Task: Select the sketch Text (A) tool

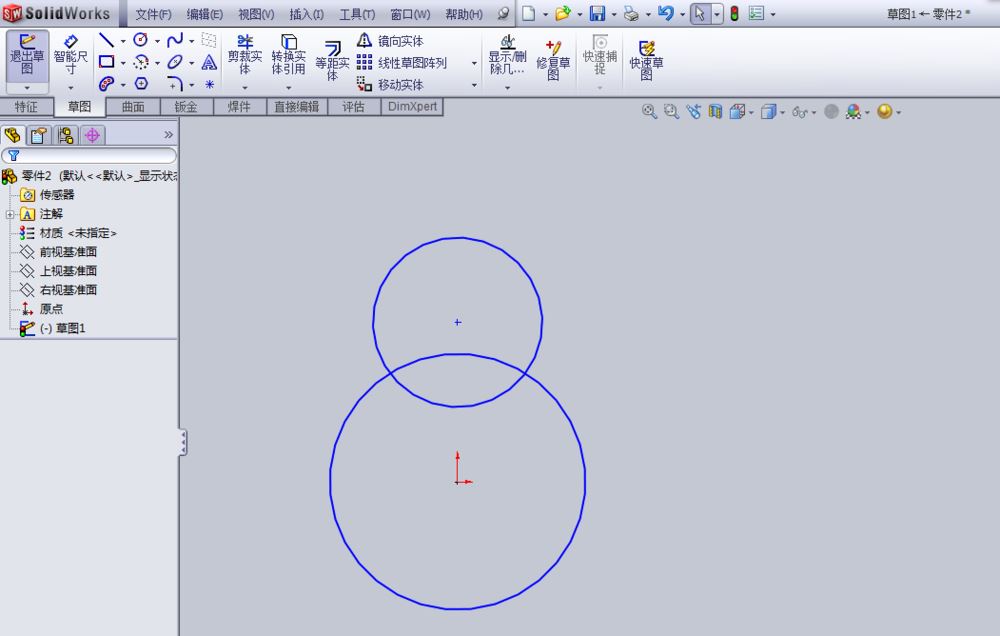Action: 209,62
